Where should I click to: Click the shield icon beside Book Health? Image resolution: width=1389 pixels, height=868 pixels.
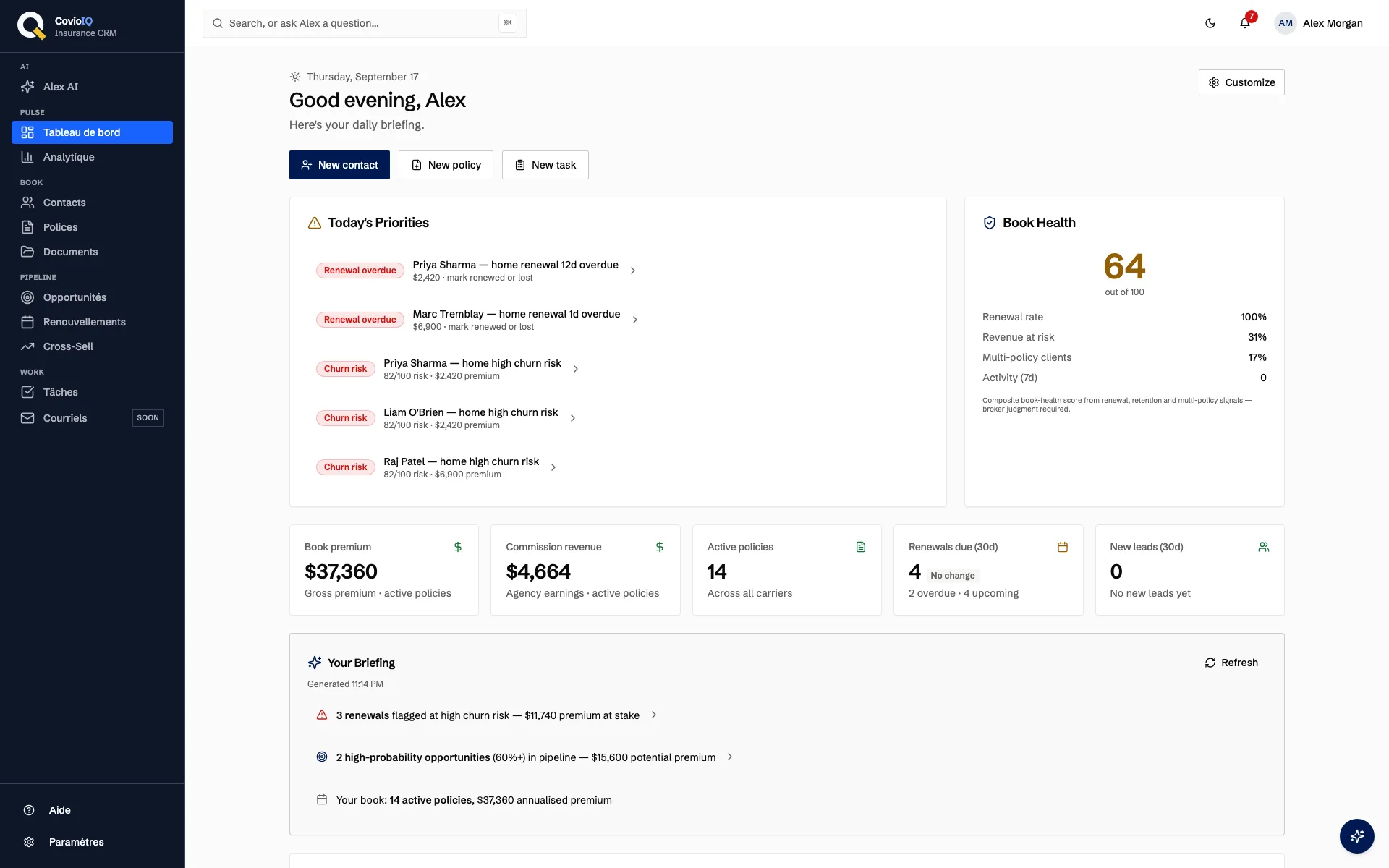pos(990,223)
